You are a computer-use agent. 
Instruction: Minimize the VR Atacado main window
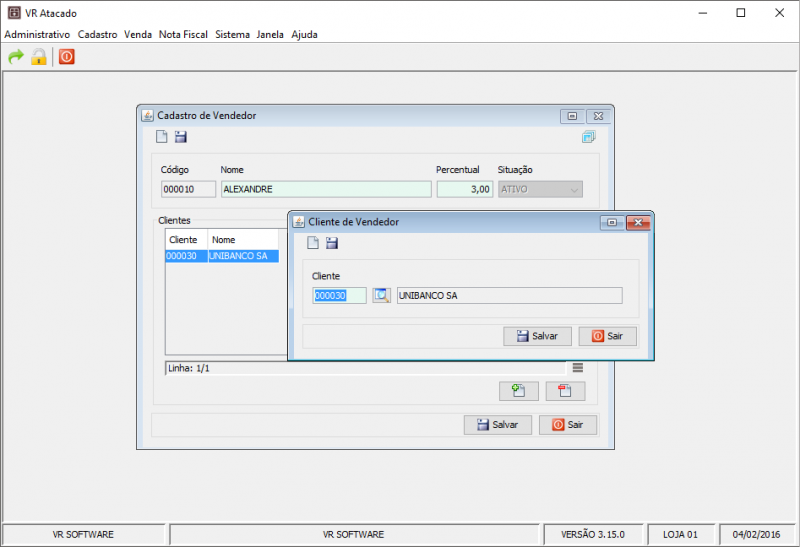point(703,13)
